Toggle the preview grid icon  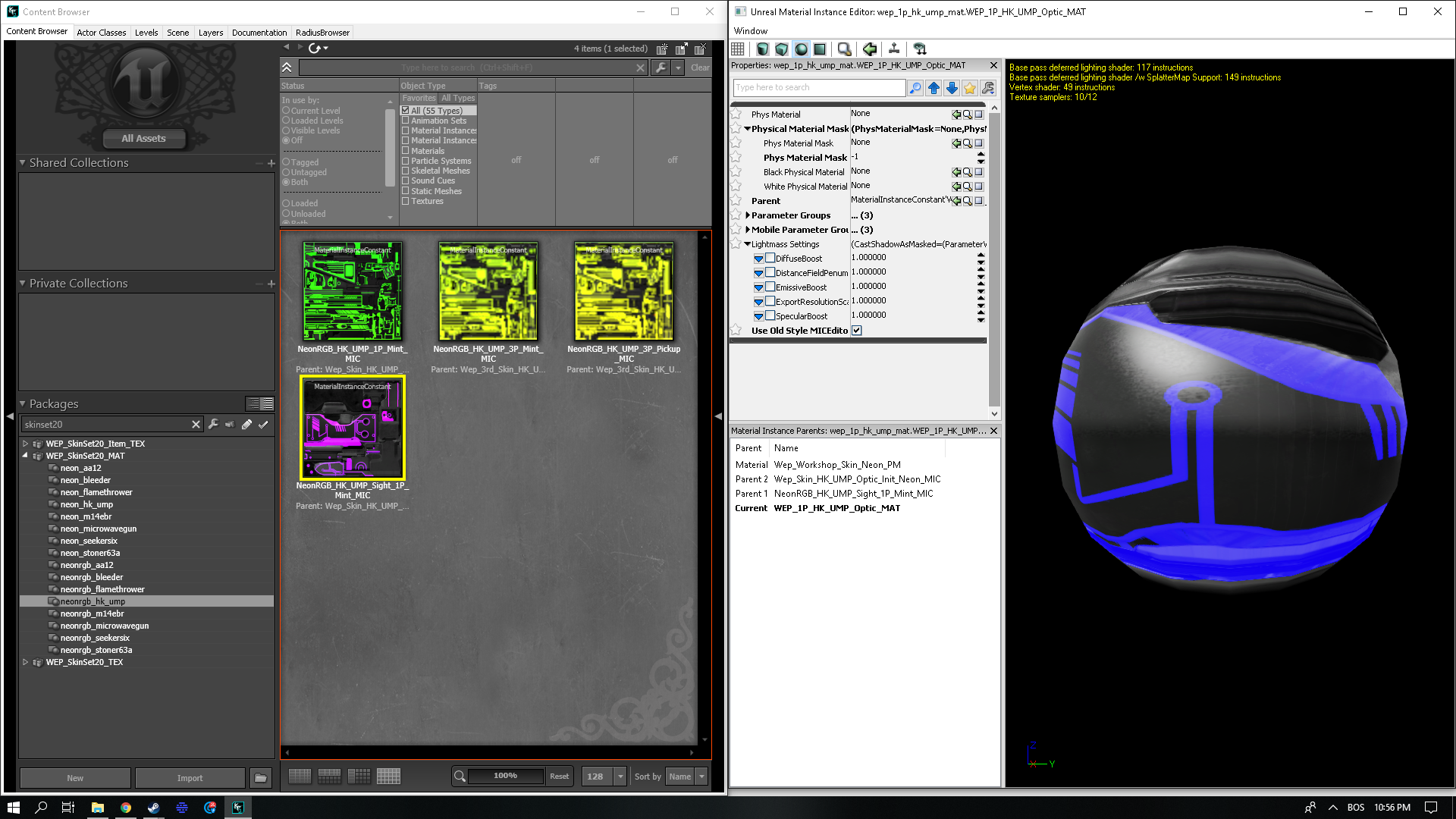click(738, 49)
